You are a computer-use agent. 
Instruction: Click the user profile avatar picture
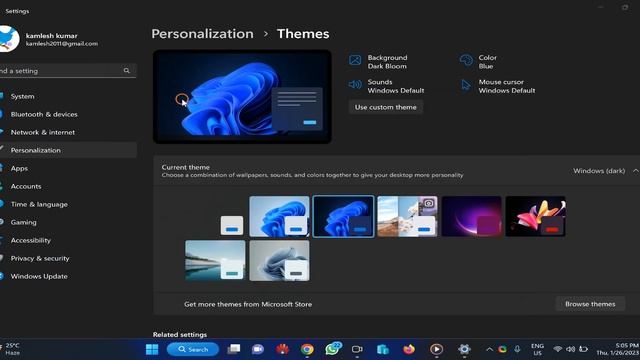click(x=8, y=39)
